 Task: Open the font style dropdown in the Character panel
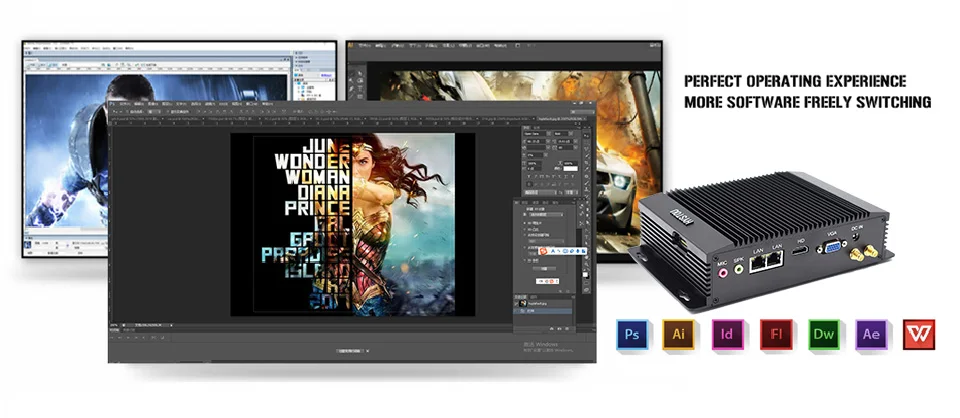[563, 133]
